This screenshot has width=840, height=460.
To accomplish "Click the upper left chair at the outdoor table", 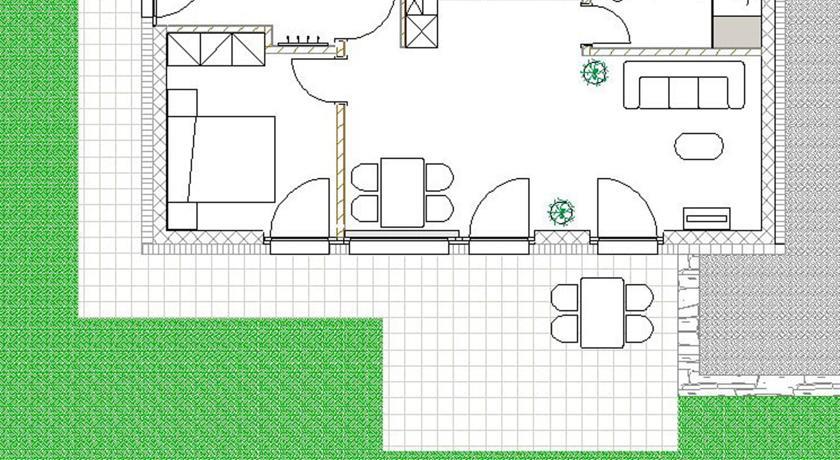I will (x=565, y=297).
